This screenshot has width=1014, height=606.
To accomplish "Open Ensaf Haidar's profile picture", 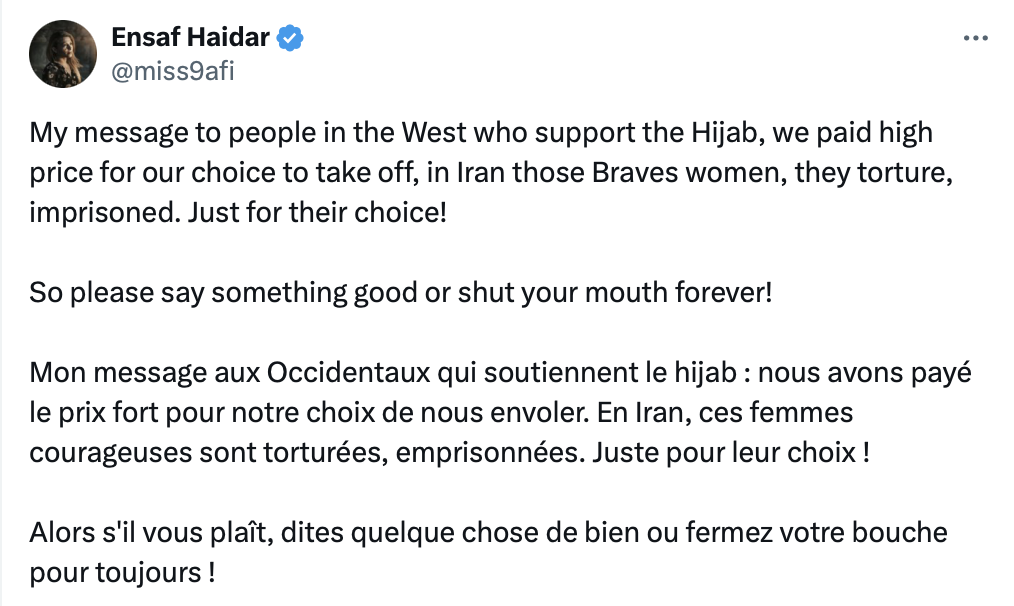I will pyautogui.click(x=63, y=54).
